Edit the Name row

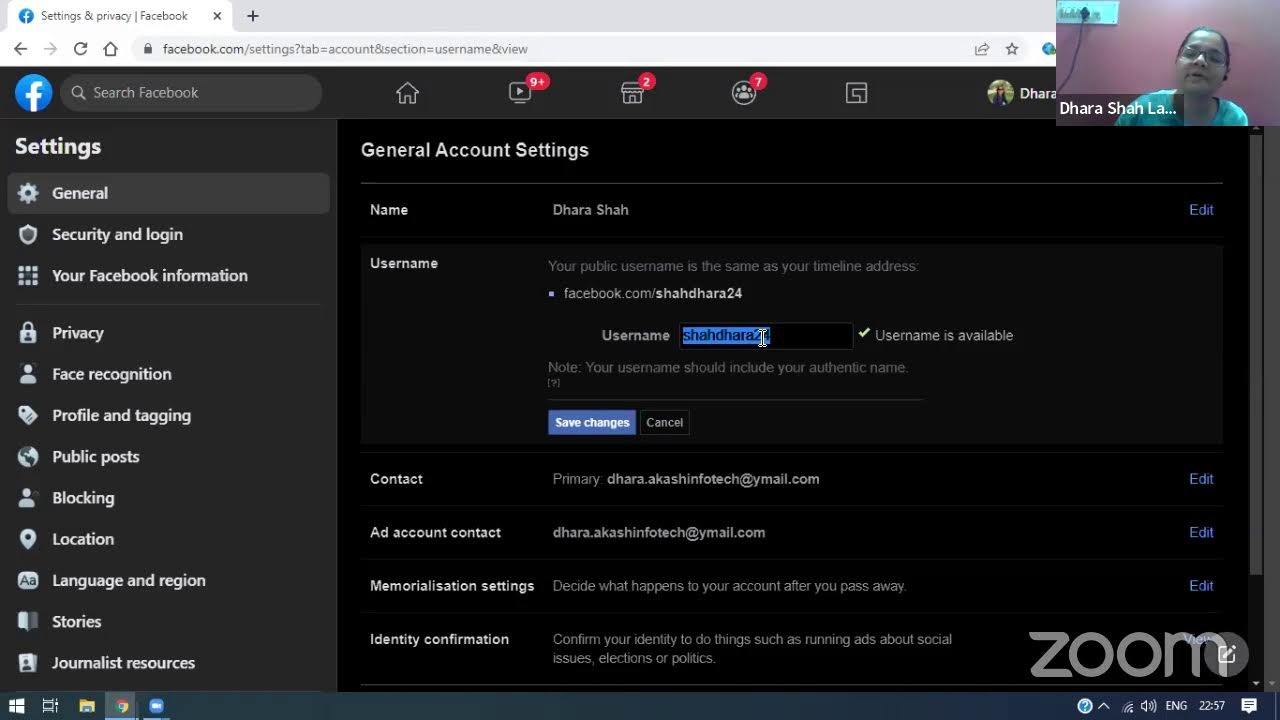[x=1201, y=210]
